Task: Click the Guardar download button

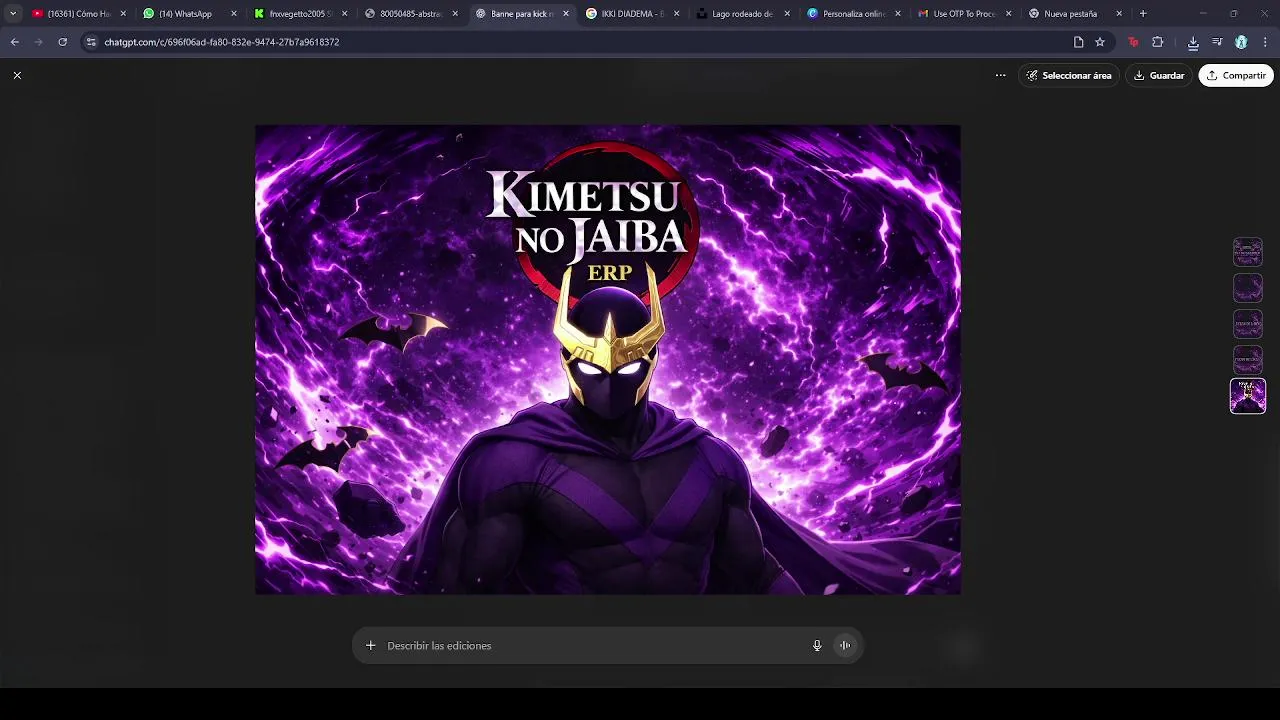Action: click(1159, 75)
